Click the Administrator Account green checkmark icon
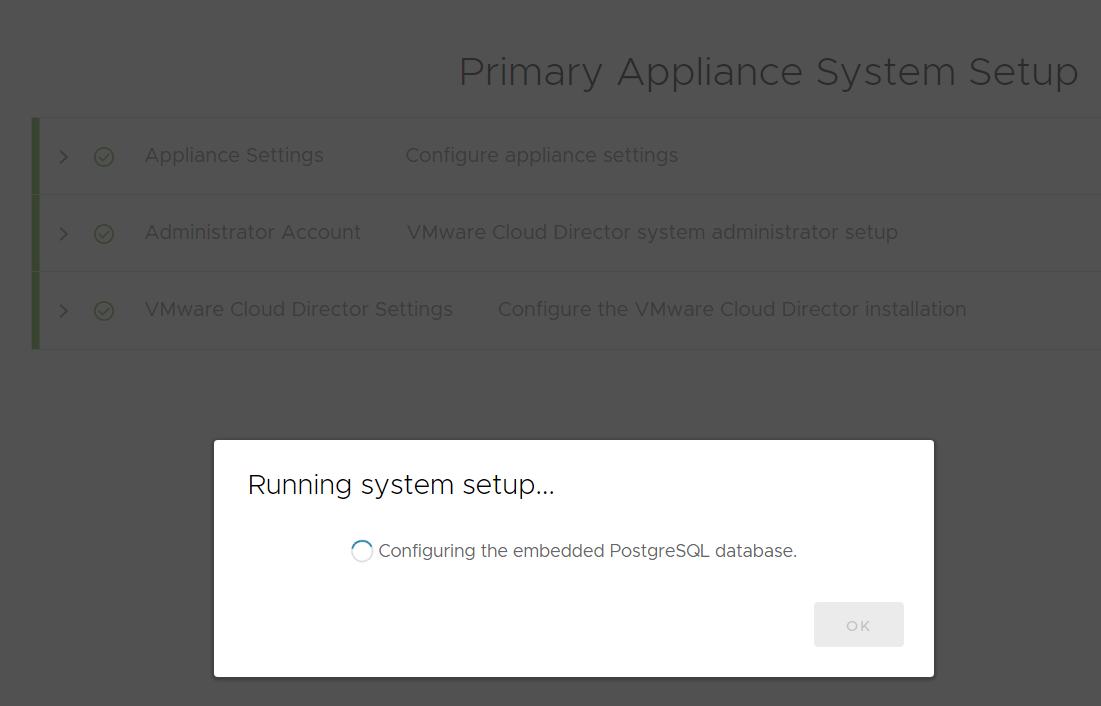This screenshot has width=1101, height=706. pyautogui.click(x=104, y=234)
